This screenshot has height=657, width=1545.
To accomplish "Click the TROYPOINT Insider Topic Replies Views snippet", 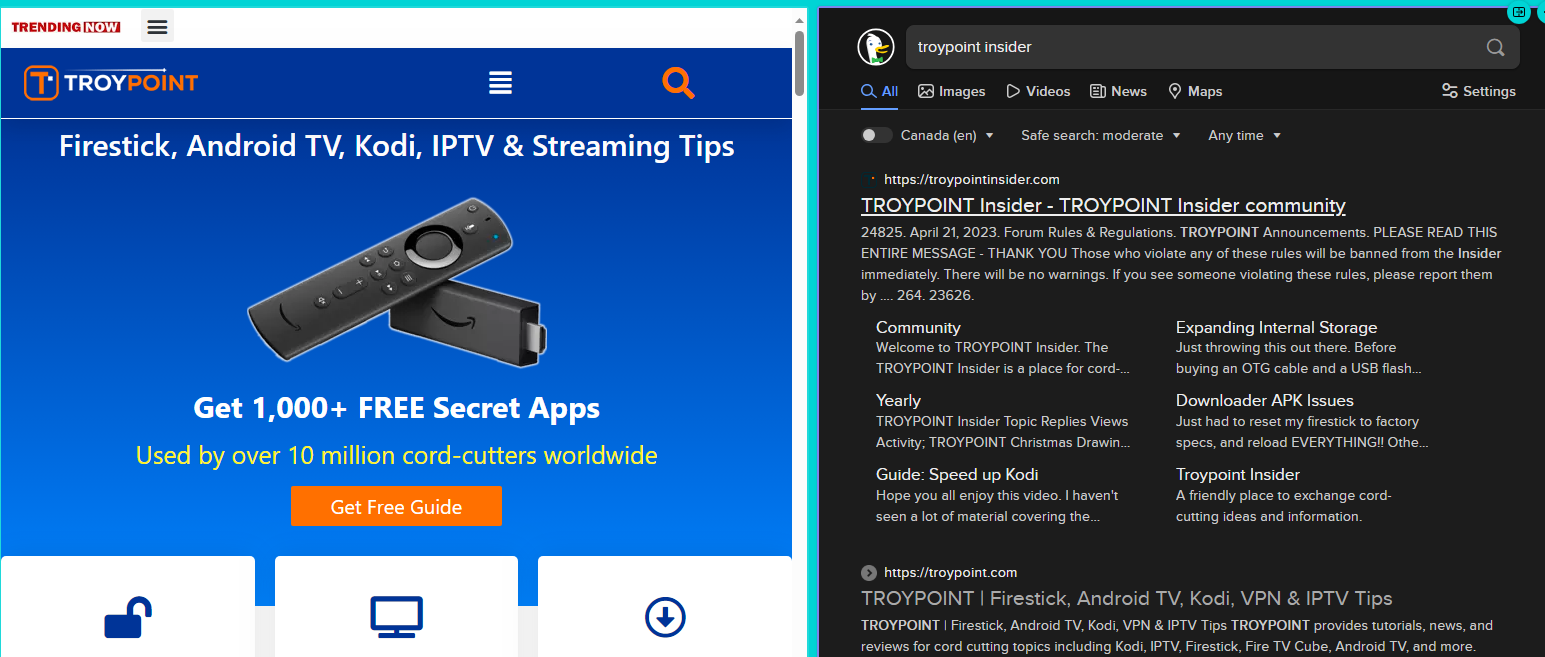I will click(1003, 432).
